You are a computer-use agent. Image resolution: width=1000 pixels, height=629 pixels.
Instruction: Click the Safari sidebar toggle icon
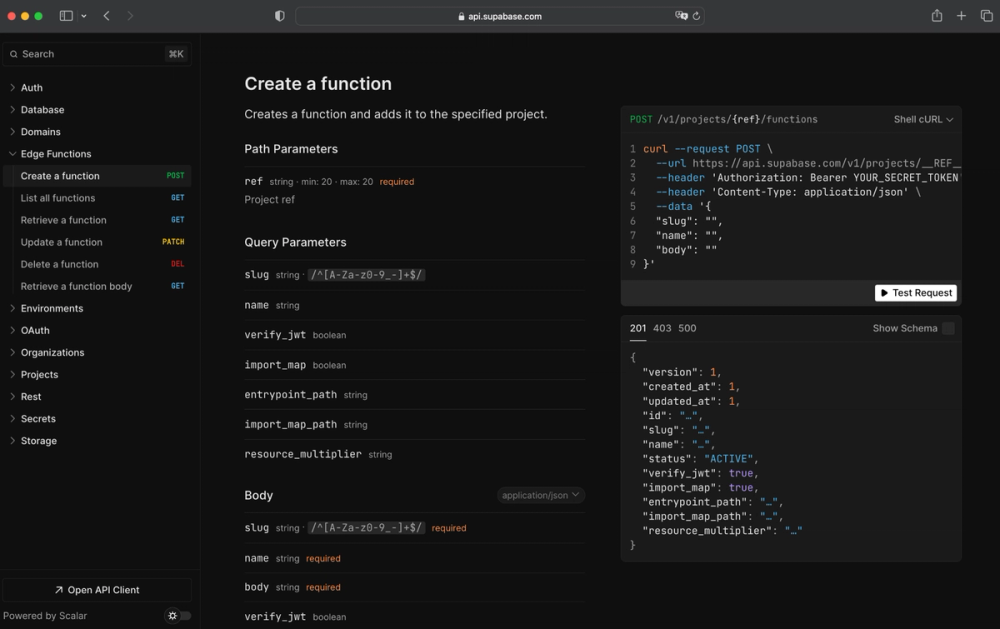pyautogui.click(x=66, y=16)
